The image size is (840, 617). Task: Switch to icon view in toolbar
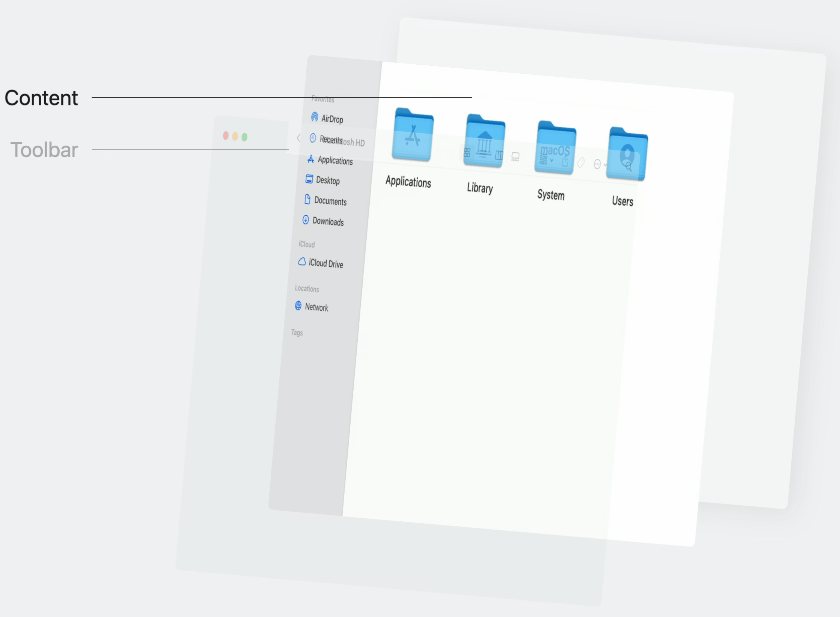467,153
